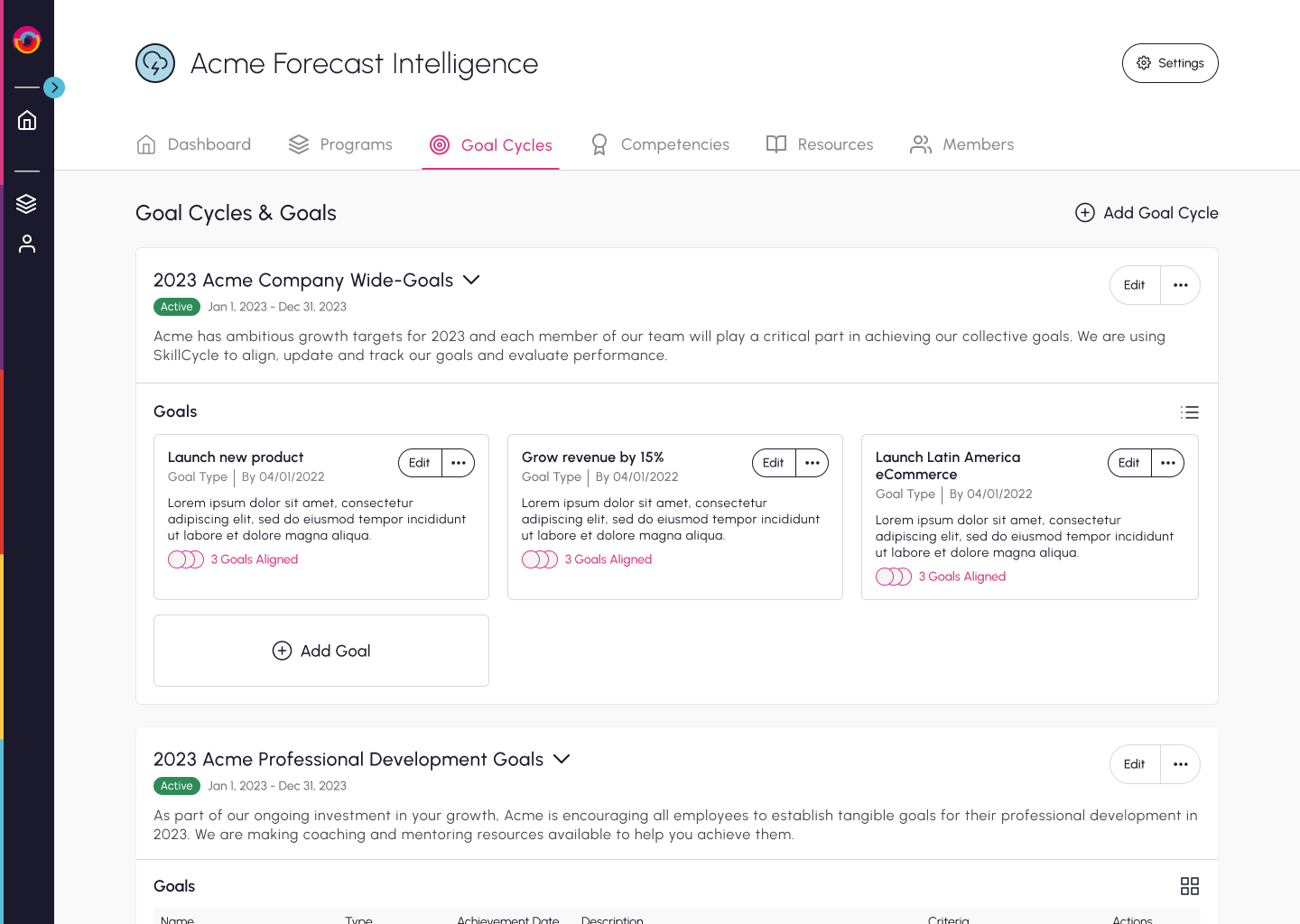The image size is (1300, 924).
Task: Click Add Goal Cycle
Action: pos(1147,213)
